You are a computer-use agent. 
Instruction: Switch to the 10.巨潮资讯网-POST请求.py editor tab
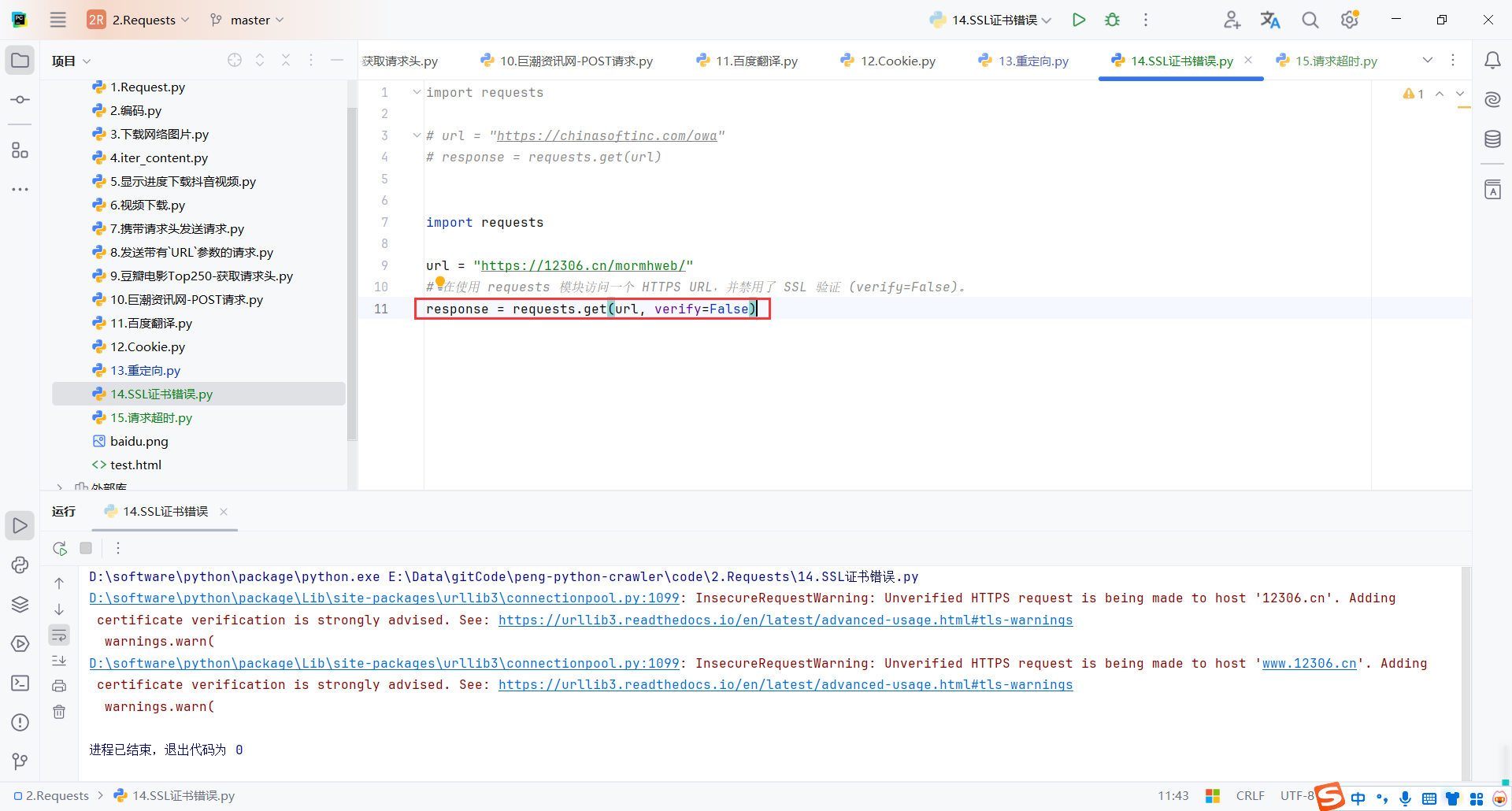pyautogui.click(x=567, y=61)
